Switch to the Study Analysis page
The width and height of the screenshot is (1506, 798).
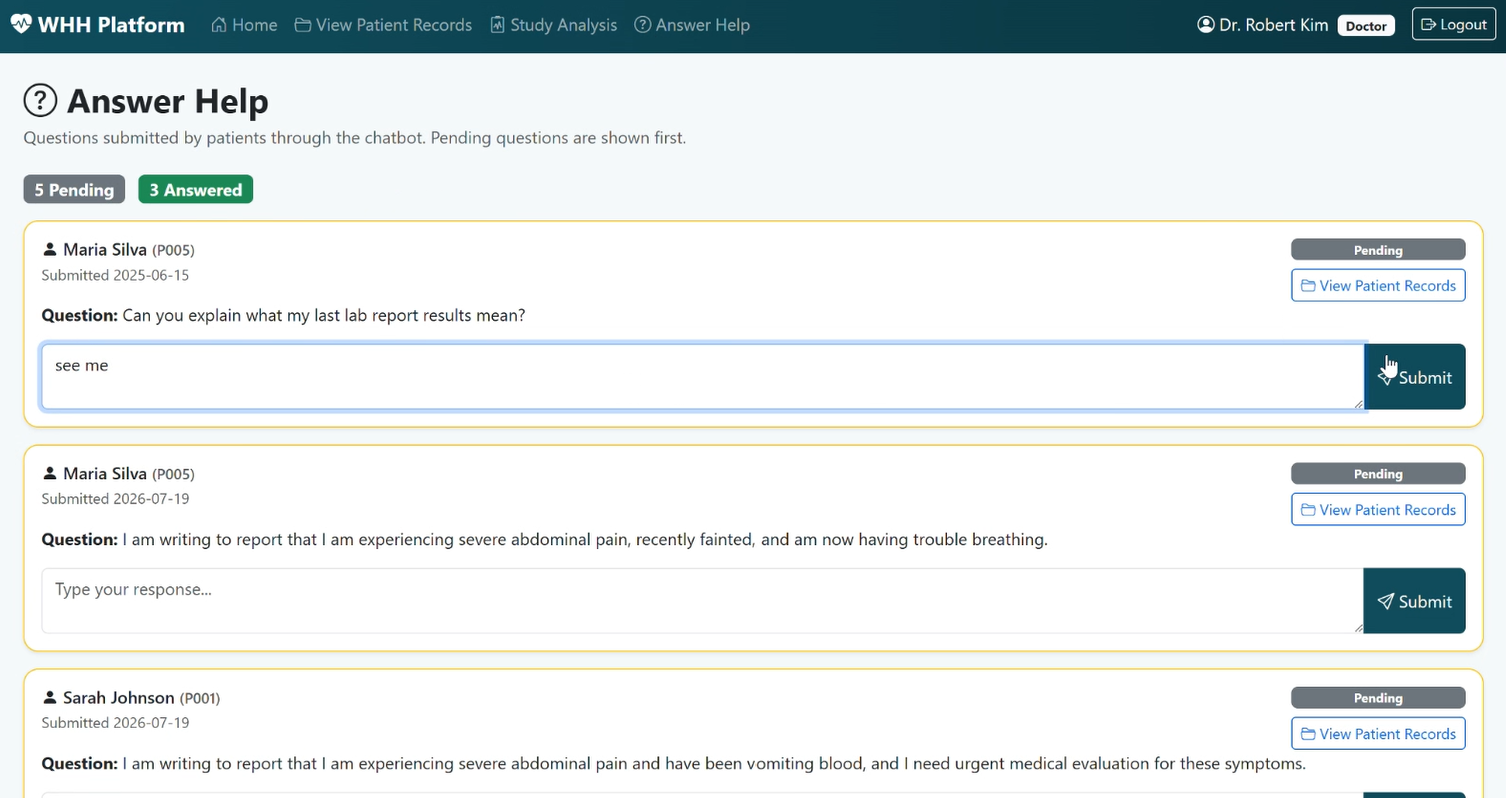pyautogui.click(x=553, y=25)
